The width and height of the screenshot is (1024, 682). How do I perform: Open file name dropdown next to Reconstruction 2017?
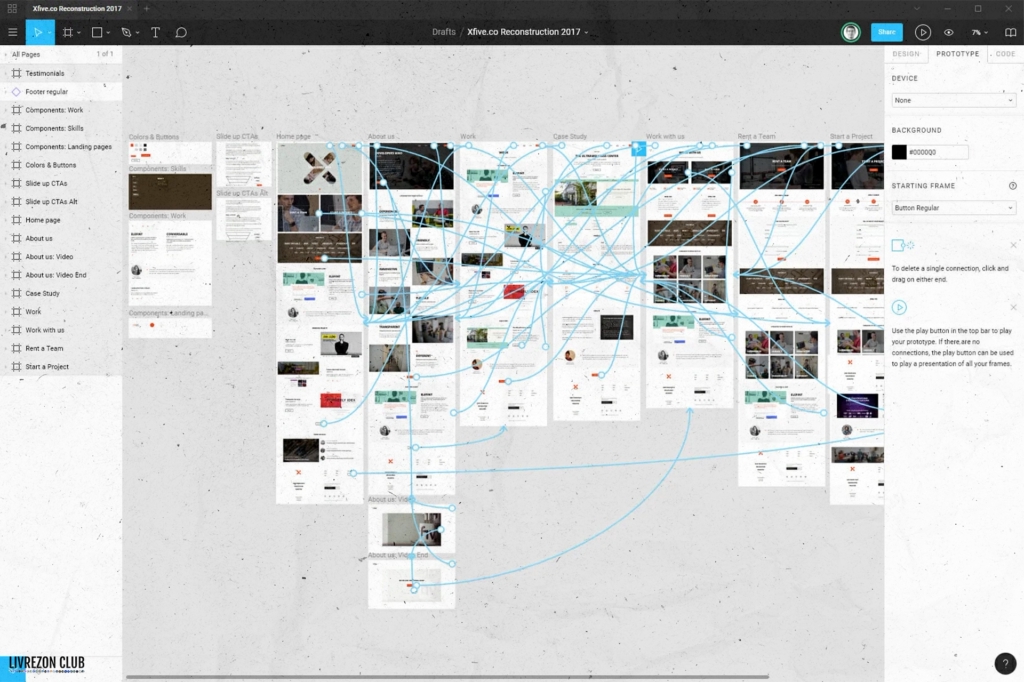pos(586,33)
